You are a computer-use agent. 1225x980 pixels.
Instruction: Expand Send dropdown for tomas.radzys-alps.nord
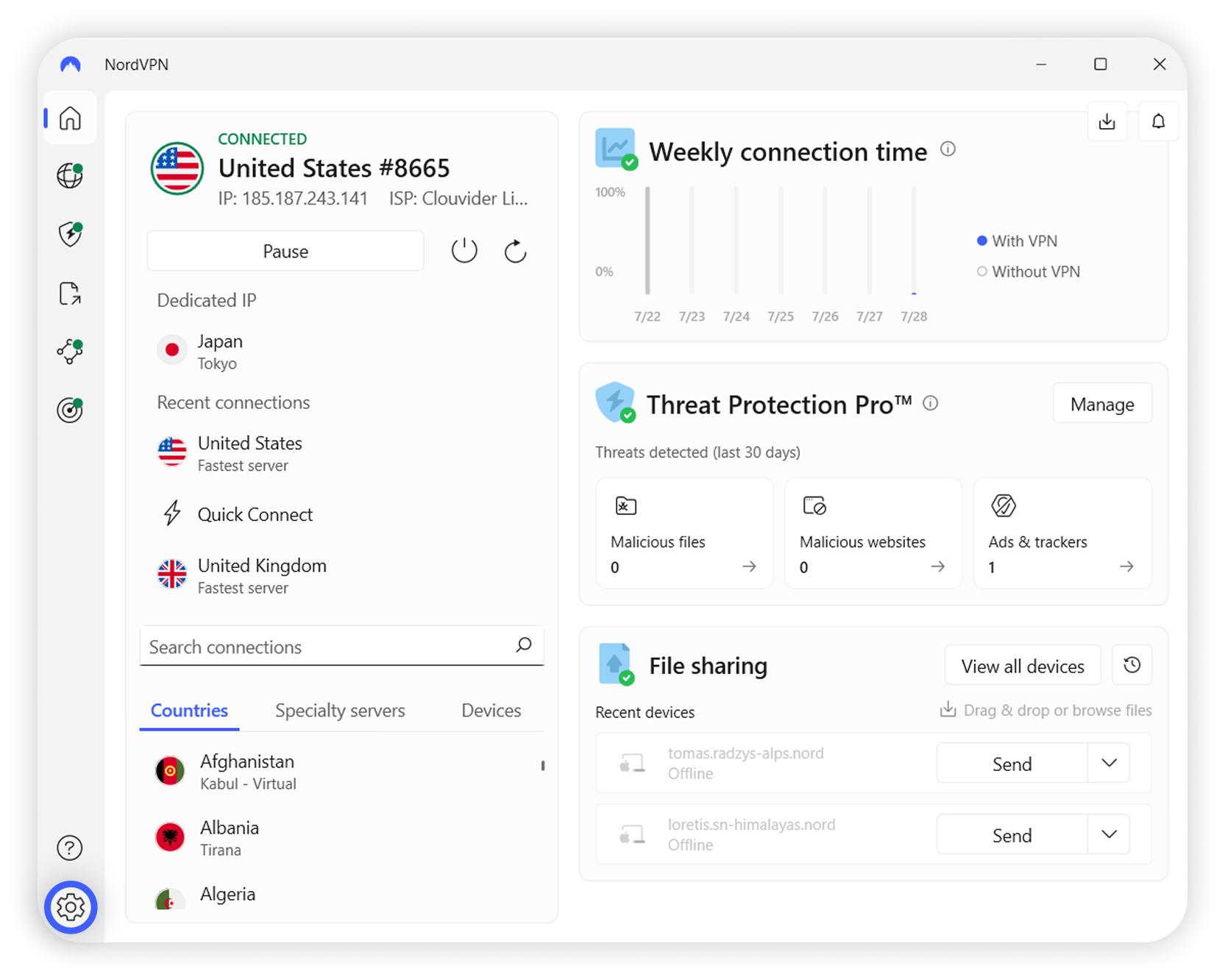coord(1109,763)
